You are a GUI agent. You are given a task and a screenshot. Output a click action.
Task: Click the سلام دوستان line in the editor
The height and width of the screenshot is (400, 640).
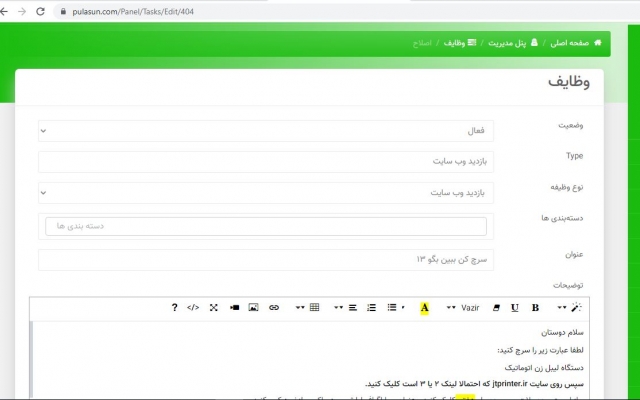562,332
